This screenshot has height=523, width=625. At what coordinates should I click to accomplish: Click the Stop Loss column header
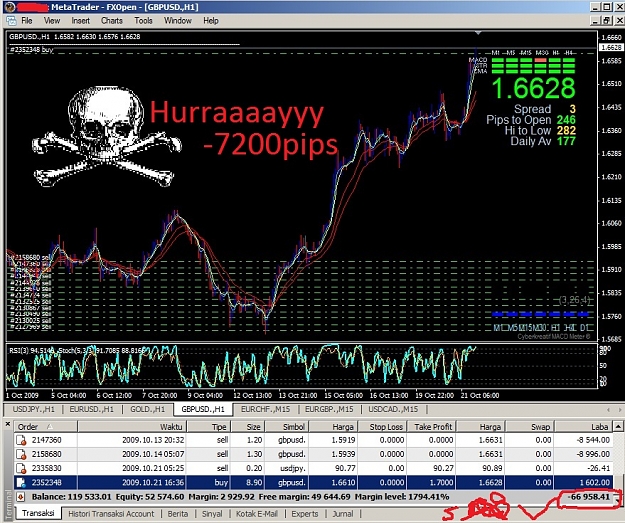pos(382,427)
